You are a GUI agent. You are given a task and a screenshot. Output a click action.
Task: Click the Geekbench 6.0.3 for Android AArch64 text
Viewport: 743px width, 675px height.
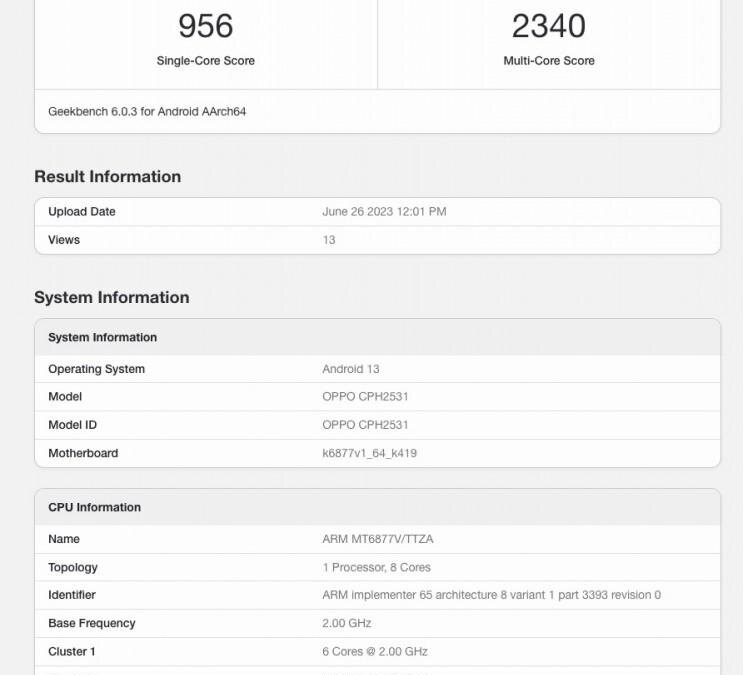[x=147, y=112]
